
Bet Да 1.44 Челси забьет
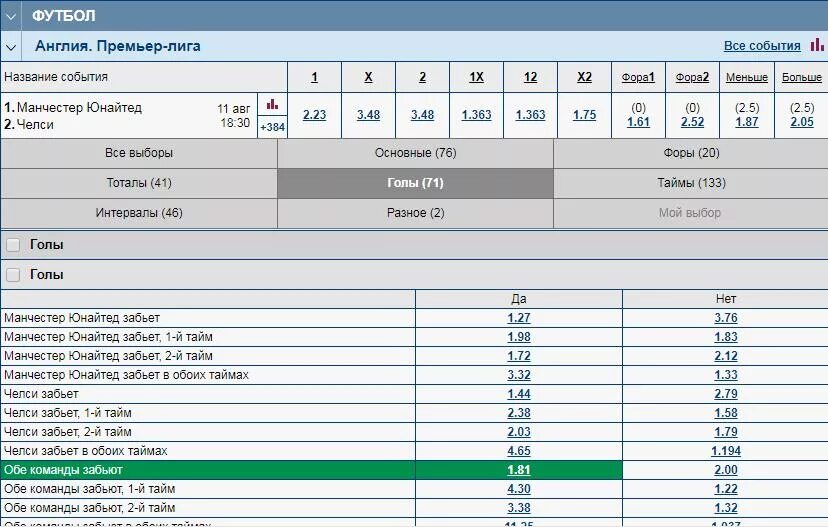[519, 394]
